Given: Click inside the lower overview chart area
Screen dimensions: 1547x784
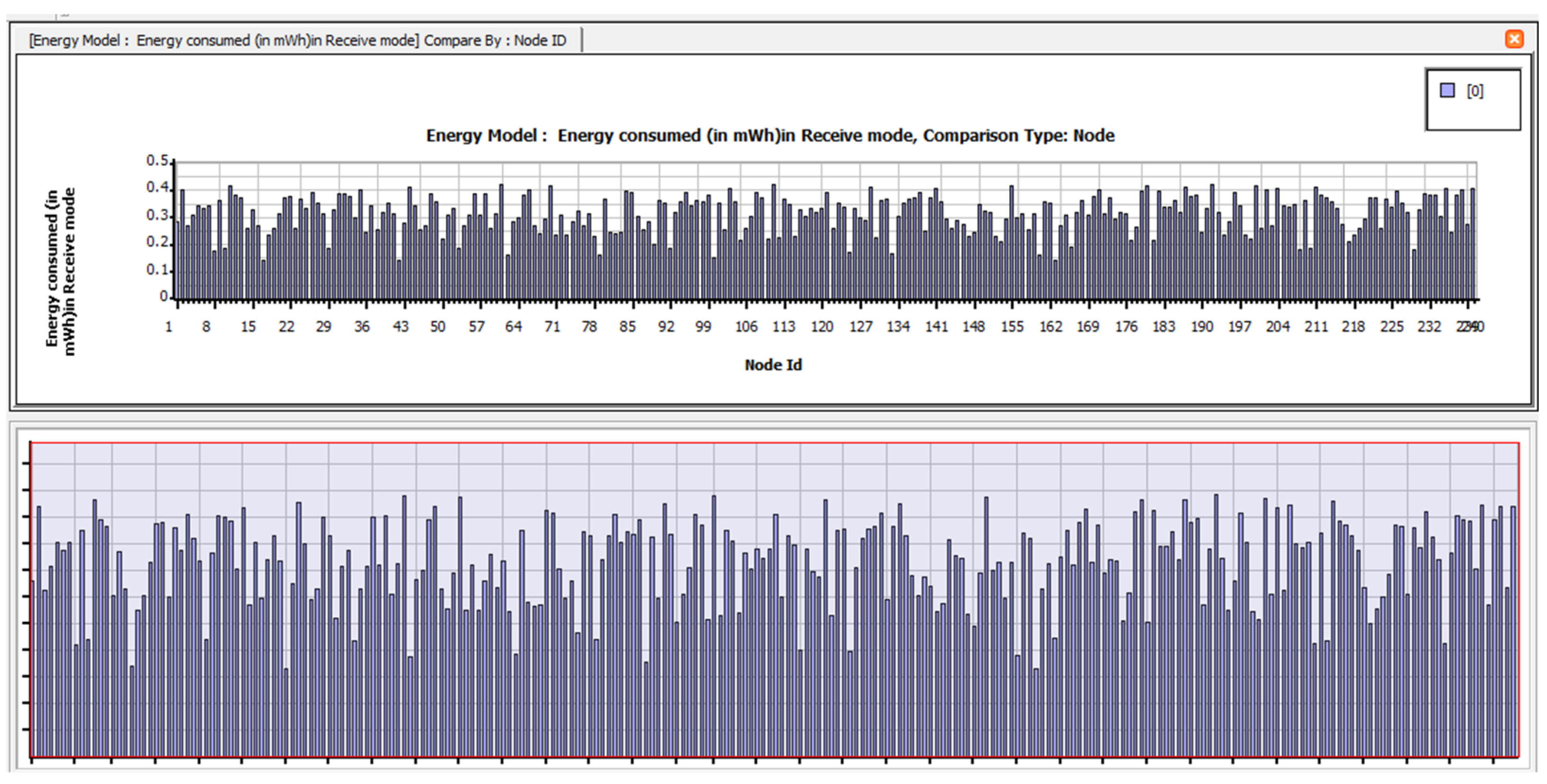Looking at the screenshot, I should 775,468.
